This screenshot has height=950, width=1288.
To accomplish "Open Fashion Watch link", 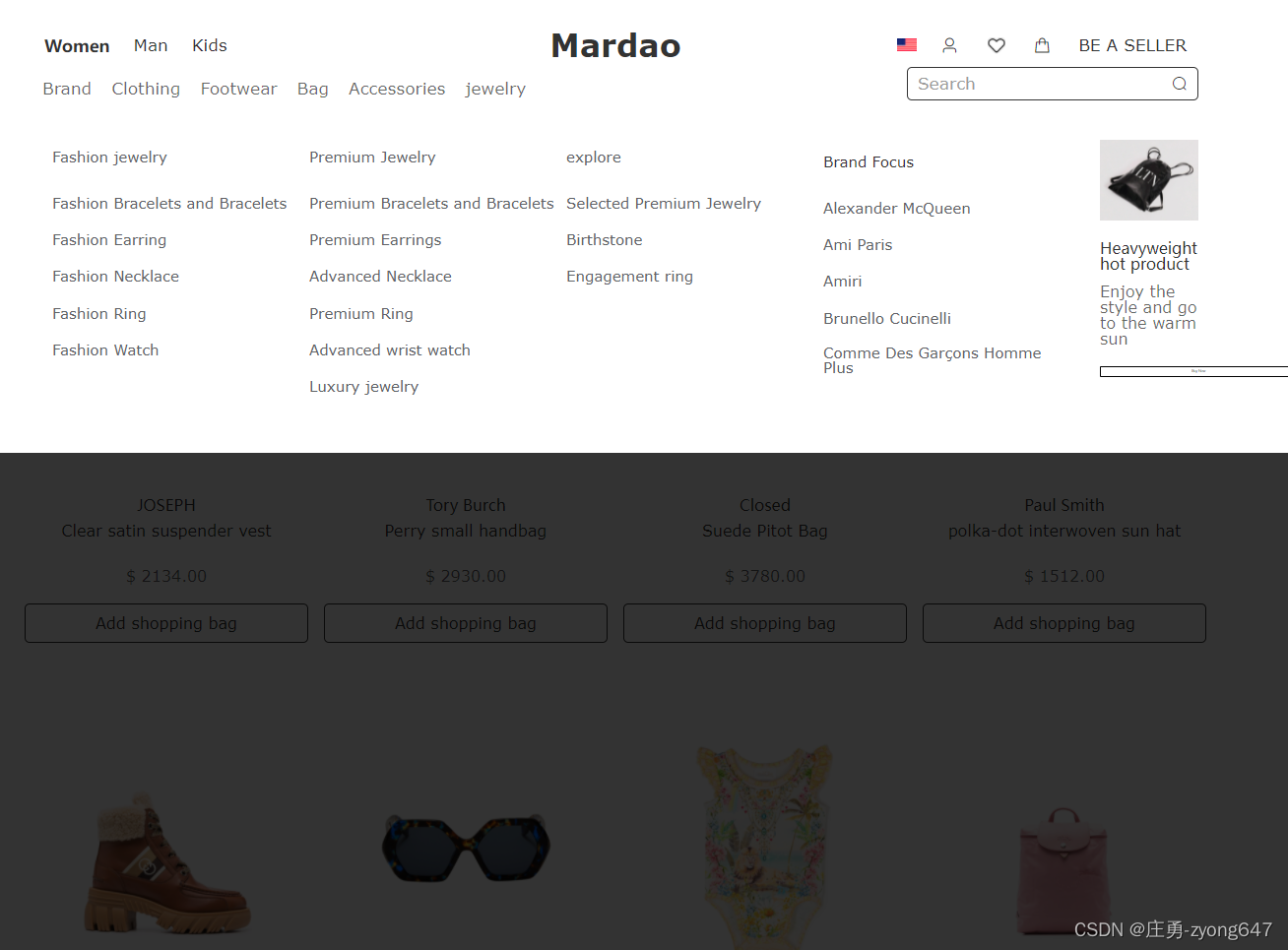I will point(105,350).
